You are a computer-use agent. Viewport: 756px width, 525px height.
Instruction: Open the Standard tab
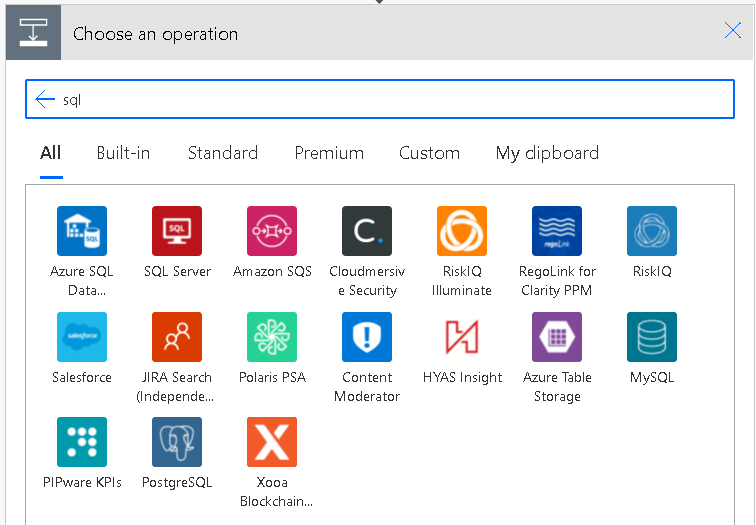tap(223, 153)
